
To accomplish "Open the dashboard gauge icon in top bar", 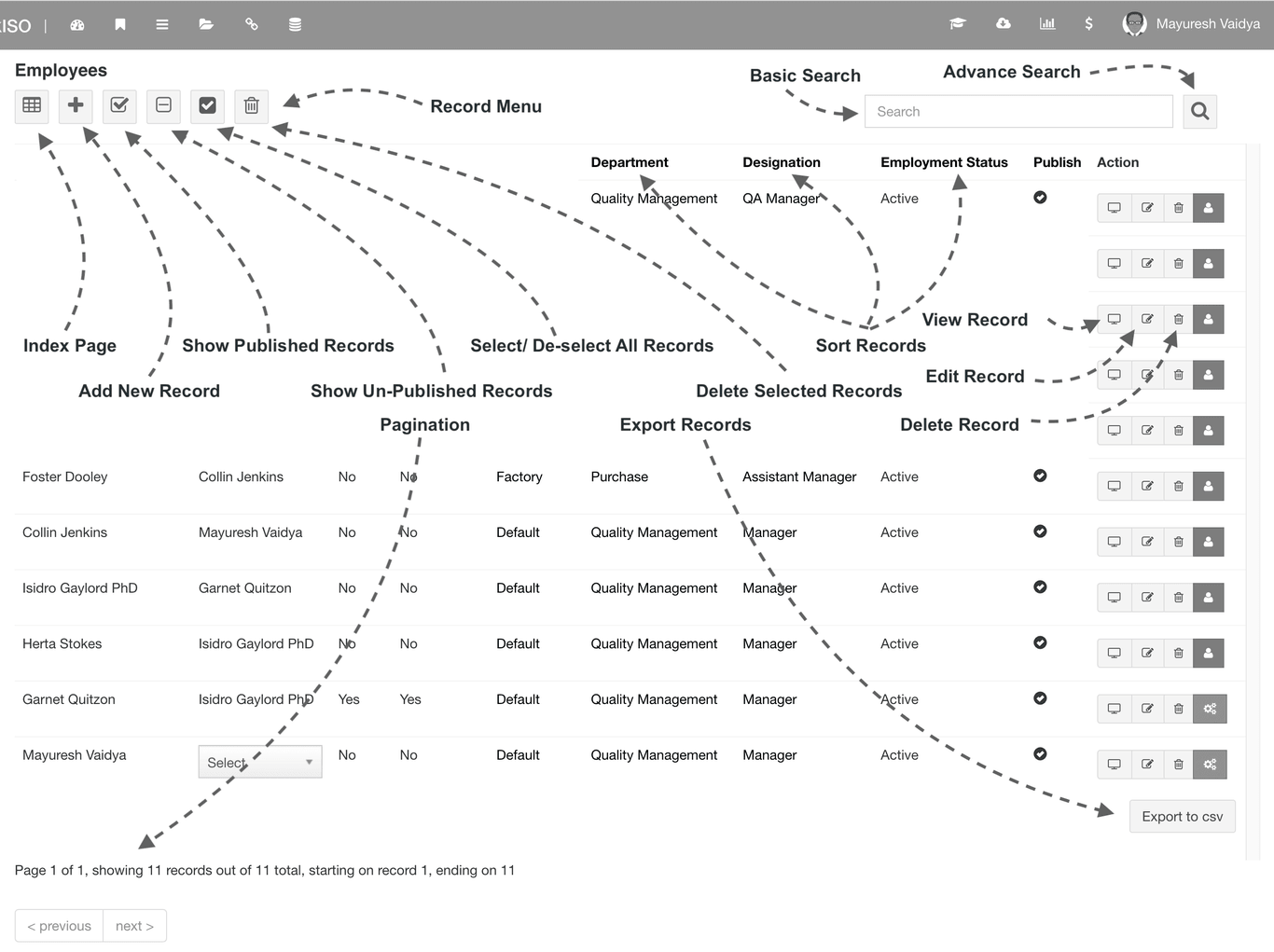I will (77, 24).
